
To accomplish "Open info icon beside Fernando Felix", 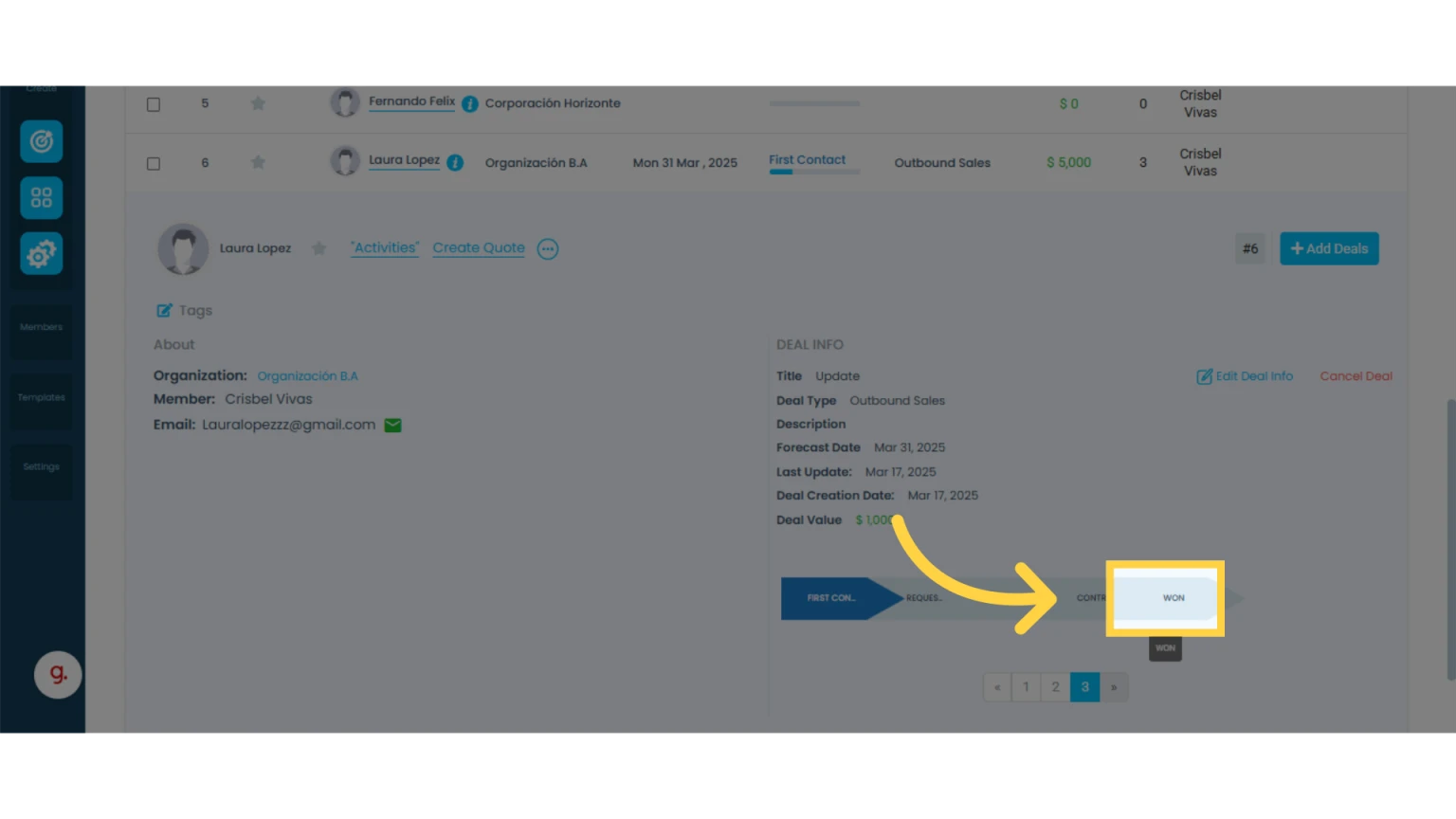I will pos(470,104).
